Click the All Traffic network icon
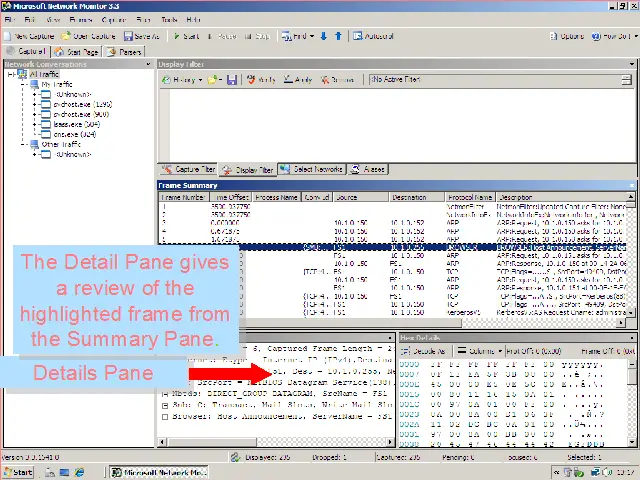 (22, 74)
